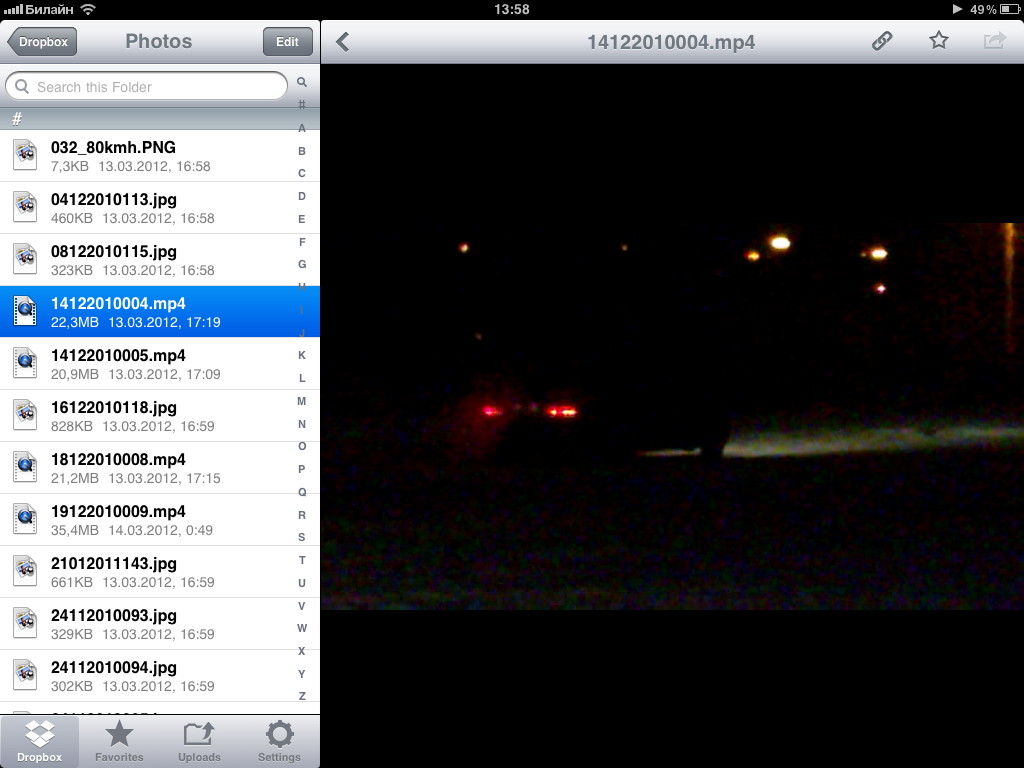Tap the magnifier at top of index bar

[x=302, y=82]
